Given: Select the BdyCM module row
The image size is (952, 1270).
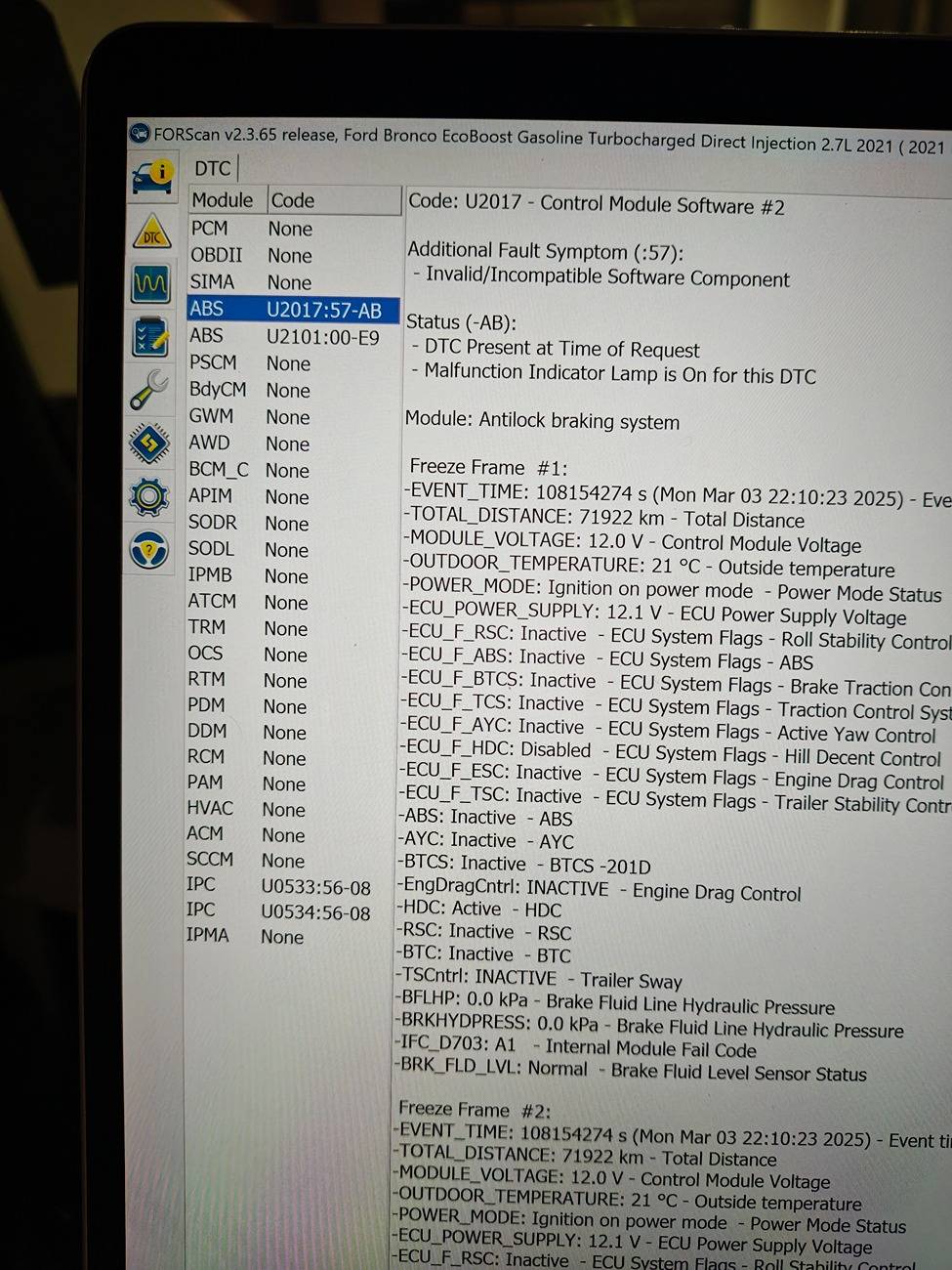Looking at the screenshot, I should (293, 390).
